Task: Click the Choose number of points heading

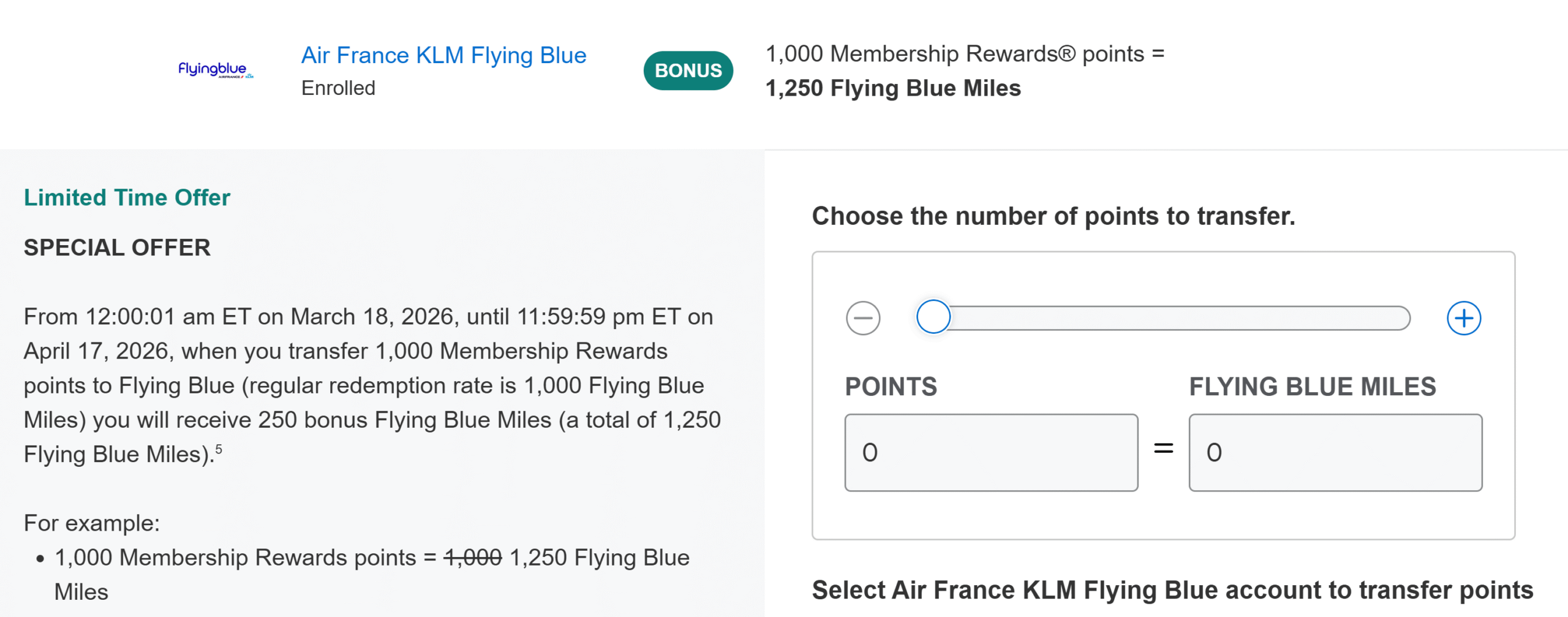Action: tap(1053, 216)
